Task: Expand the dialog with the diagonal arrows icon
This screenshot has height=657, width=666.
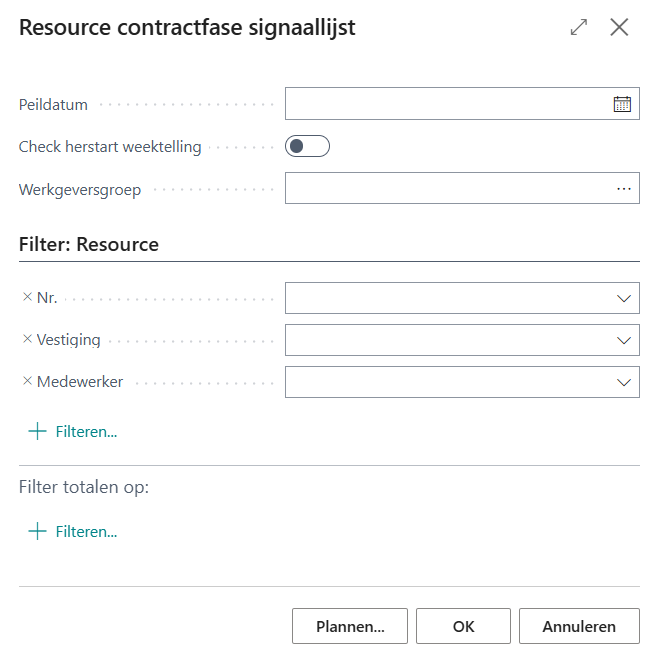Action: [579, 28]
